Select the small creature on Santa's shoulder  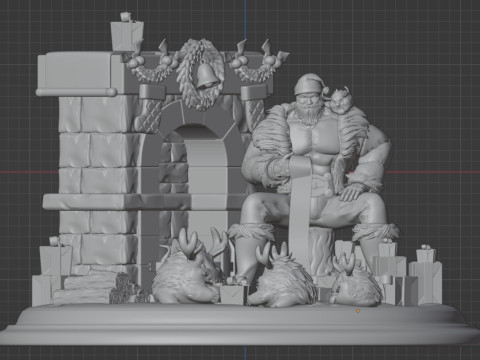click(341, 100)
